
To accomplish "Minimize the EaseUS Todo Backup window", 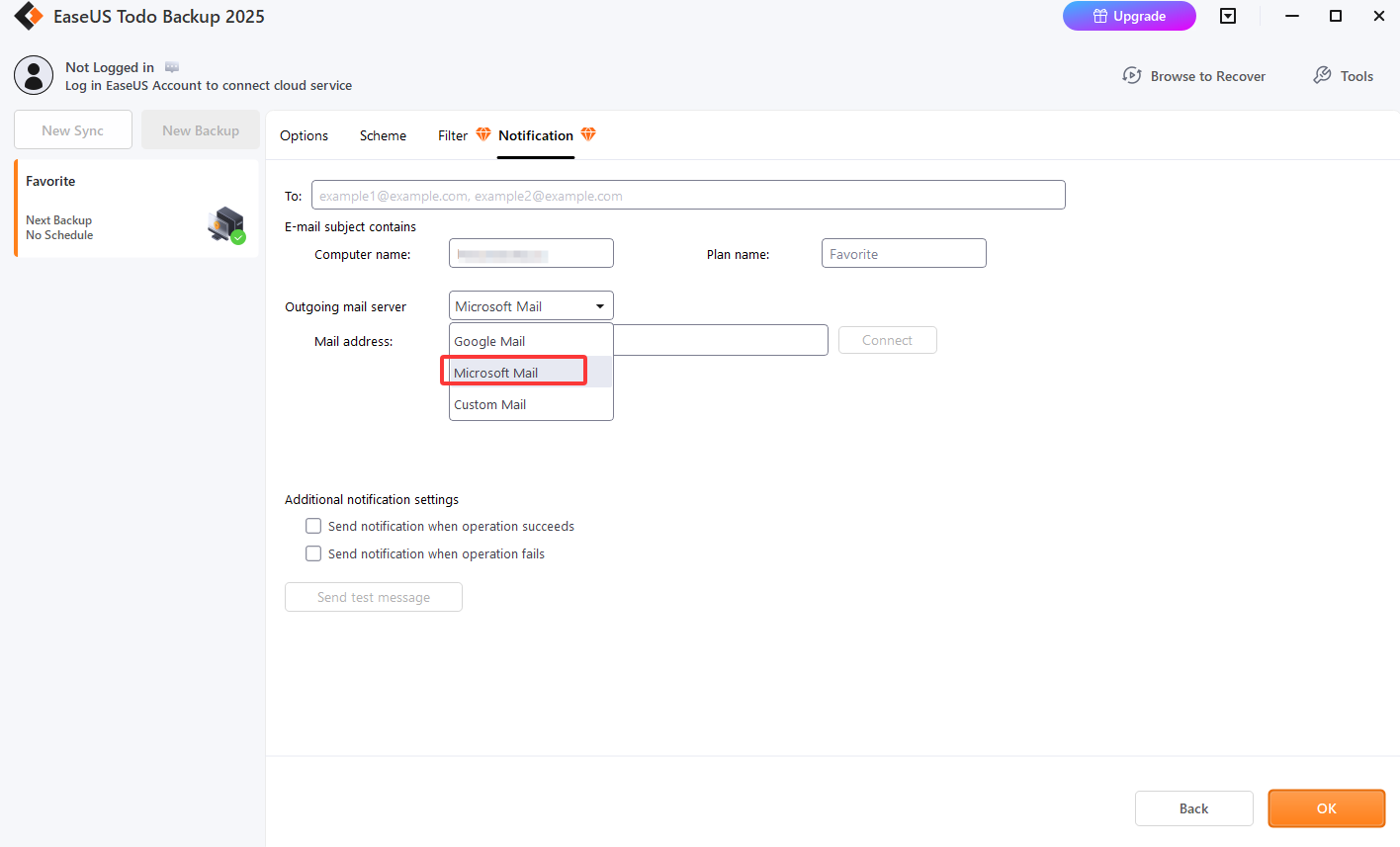I will 1292,16.
